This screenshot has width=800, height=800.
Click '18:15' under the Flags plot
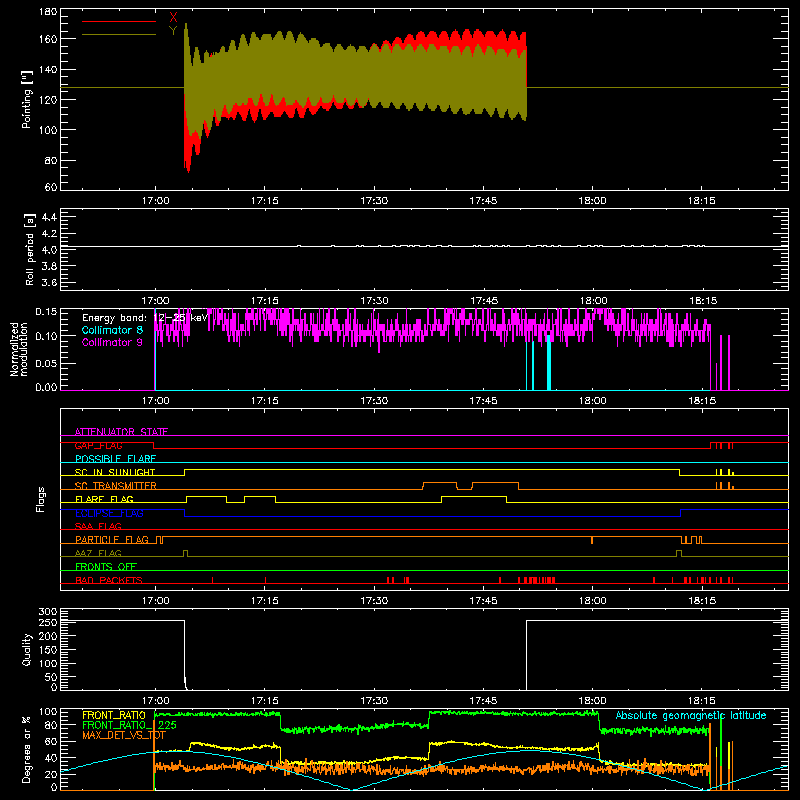(x=702, y=601)
